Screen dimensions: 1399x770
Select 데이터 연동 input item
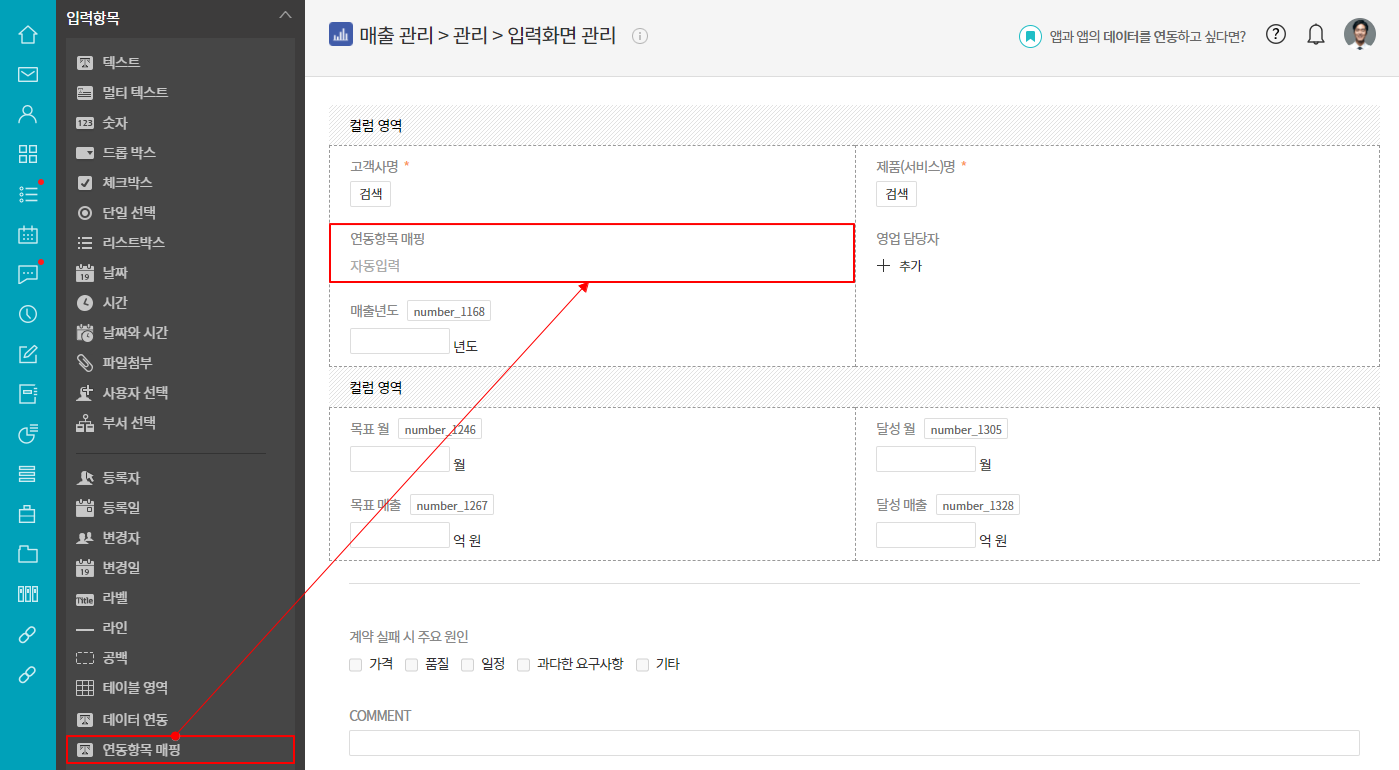[135, 719]
